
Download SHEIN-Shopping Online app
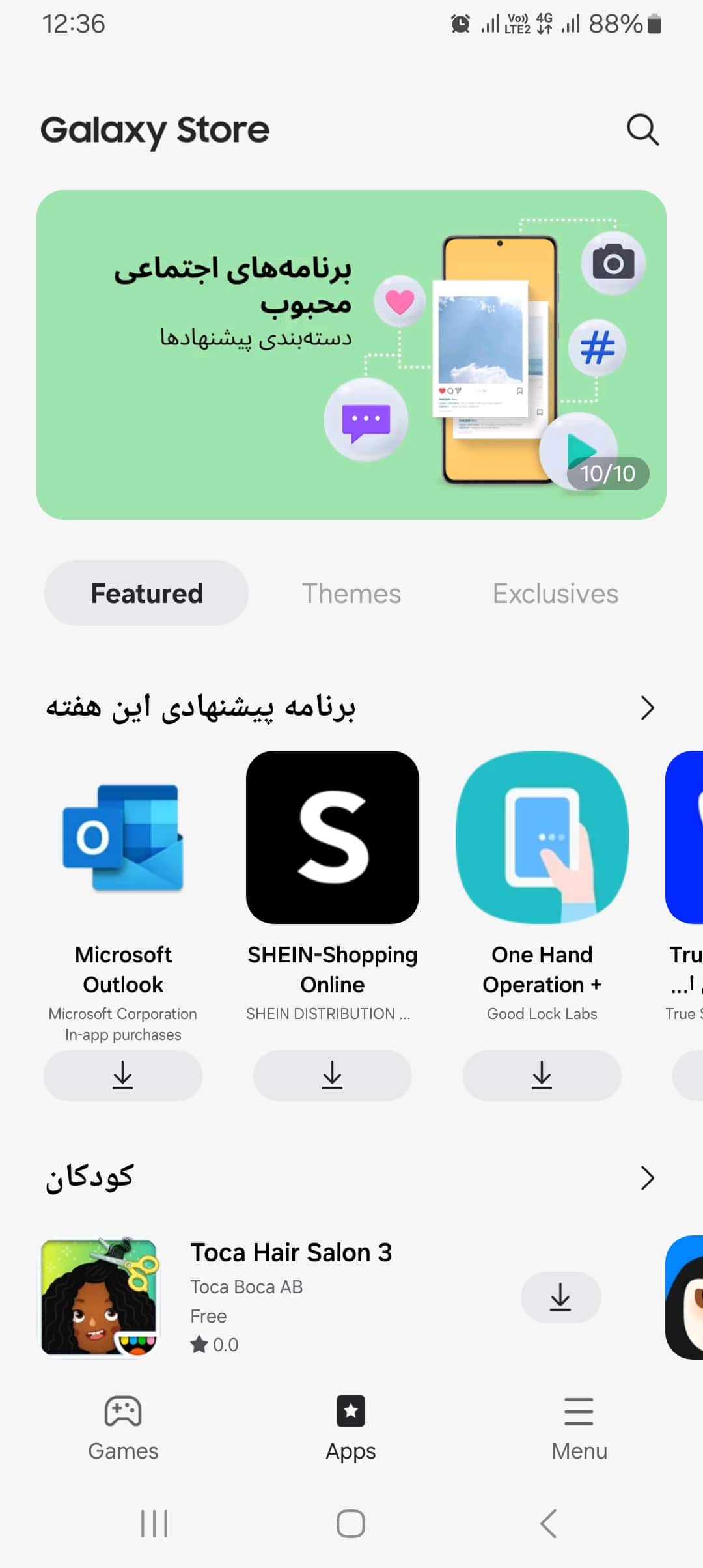[x=333, y=1075]
